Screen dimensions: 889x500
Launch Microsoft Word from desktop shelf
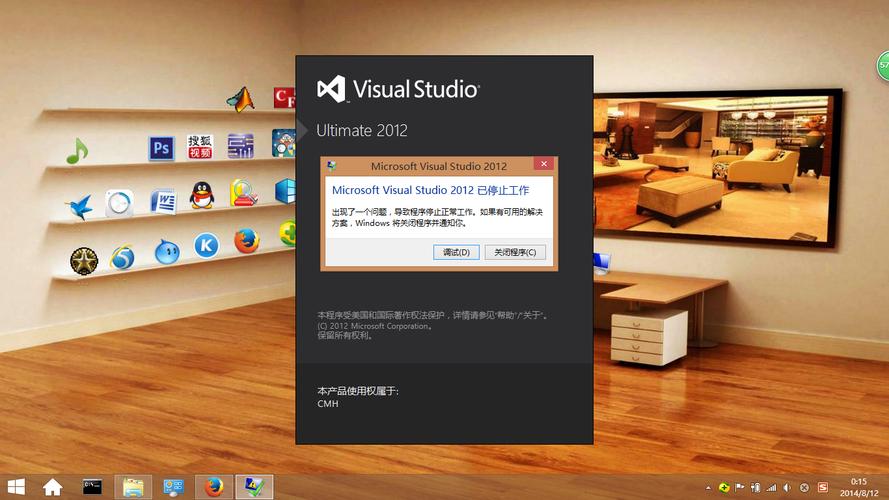(x=163, y=201)
